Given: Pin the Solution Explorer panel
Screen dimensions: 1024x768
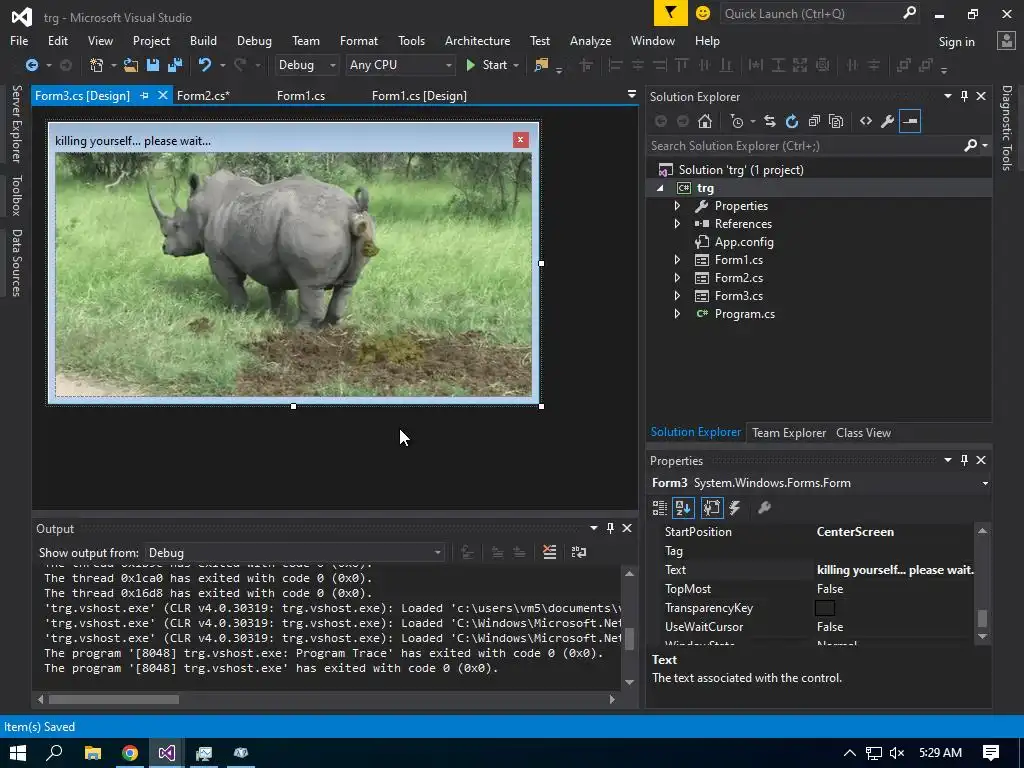Looking at the screenshot, I should (965, 96).
